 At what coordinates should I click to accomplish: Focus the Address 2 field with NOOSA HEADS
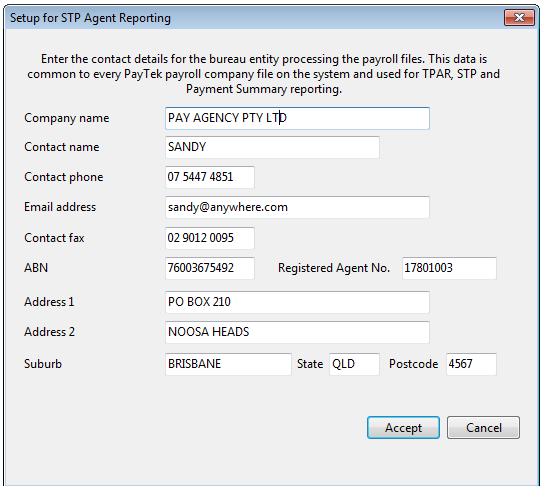click(x=297, y=332)
